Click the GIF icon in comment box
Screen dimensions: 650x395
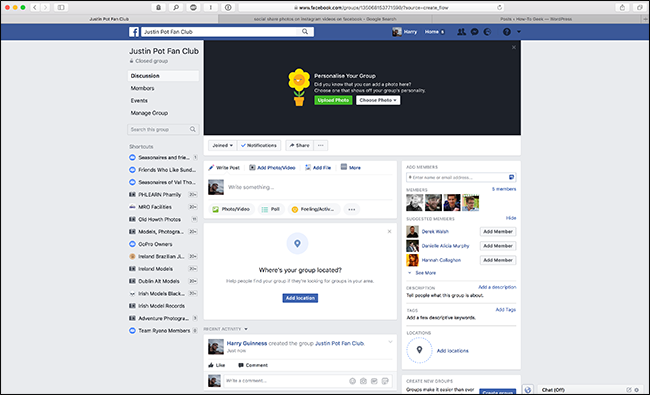tap(374, 381)
